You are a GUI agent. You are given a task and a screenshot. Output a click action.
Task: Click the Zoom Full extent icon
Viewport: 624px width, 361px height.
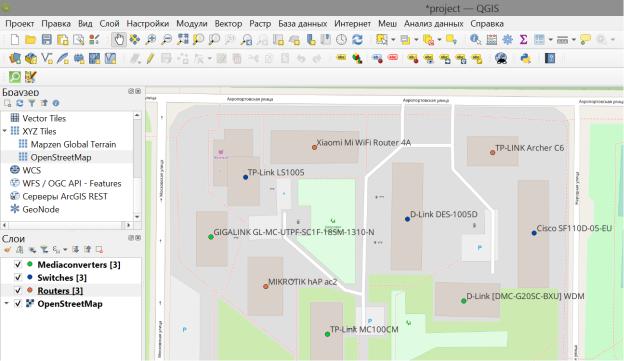point(183,39)
